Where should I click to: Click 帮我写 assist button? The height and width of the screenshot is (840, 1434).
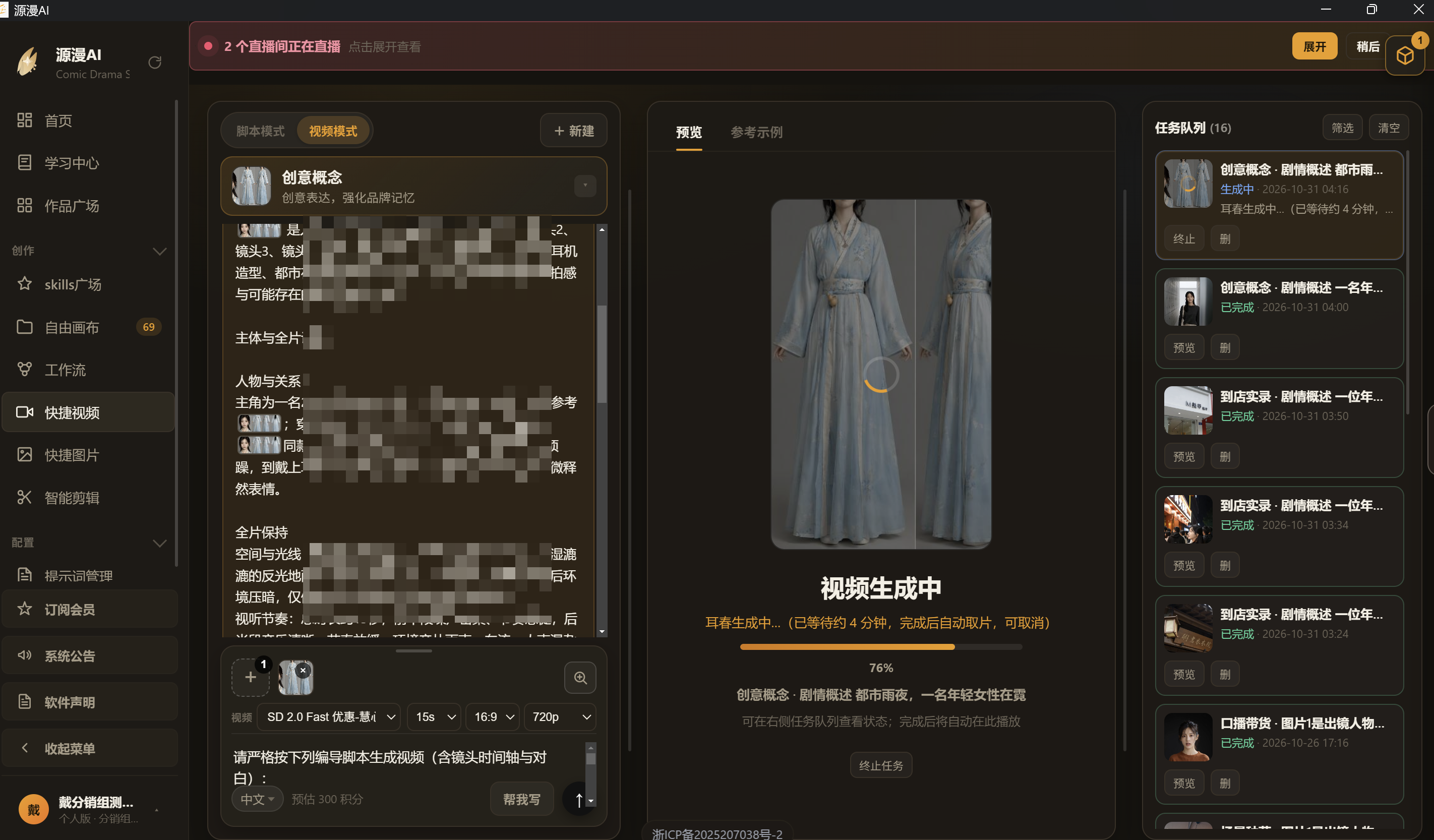point(522,800)
